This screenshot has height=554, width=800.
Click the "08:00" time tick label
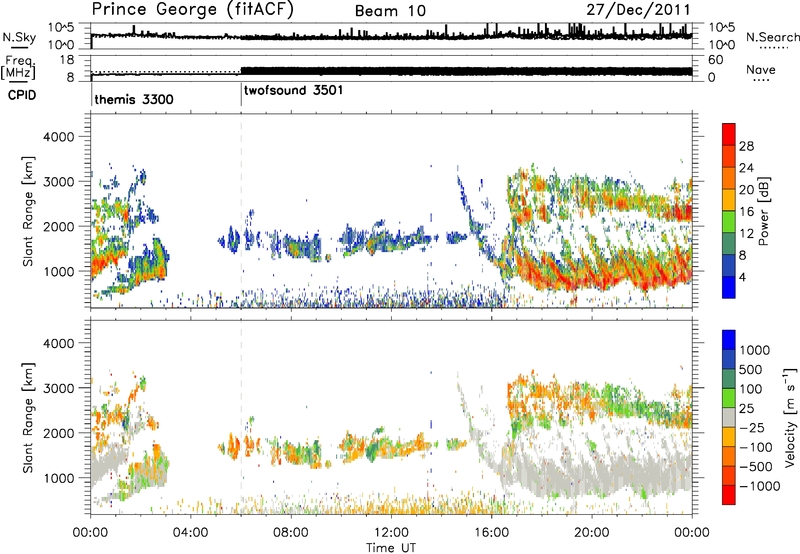pos(291,533)
